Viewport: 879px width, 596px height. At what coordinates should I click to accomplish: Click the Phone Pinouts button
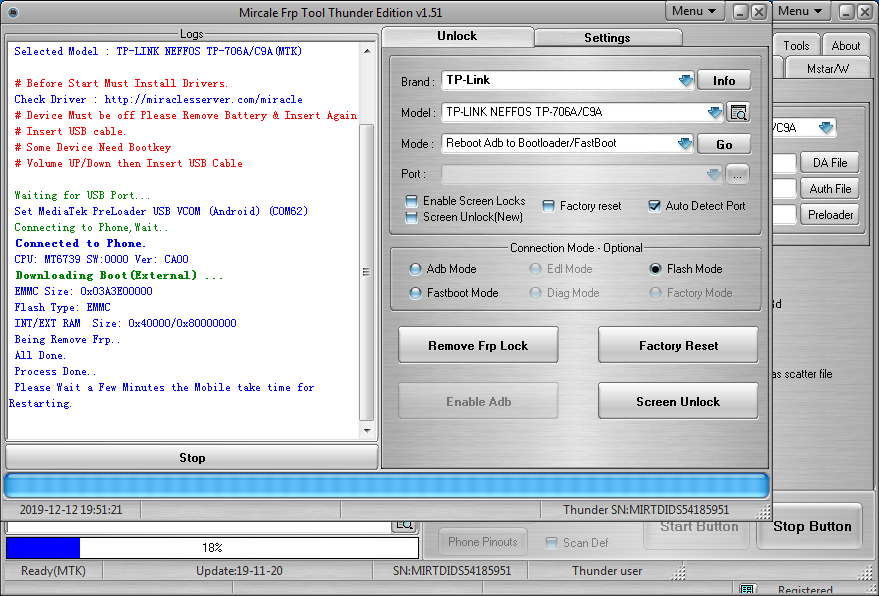pyautogui.click(x=483, y=542)
